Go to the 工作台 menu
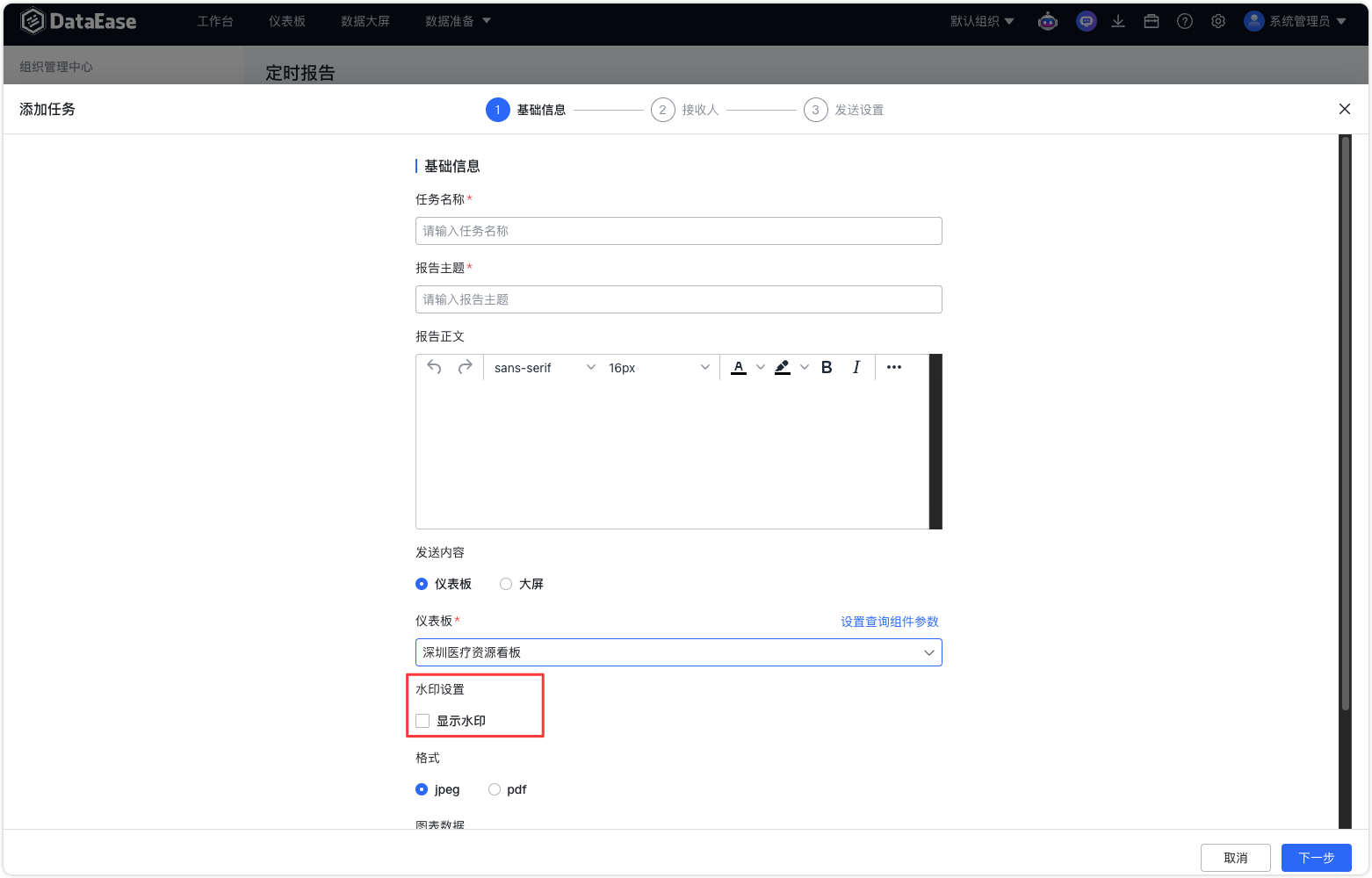This screenshot has width=1372, height=878. coord(215,21)
